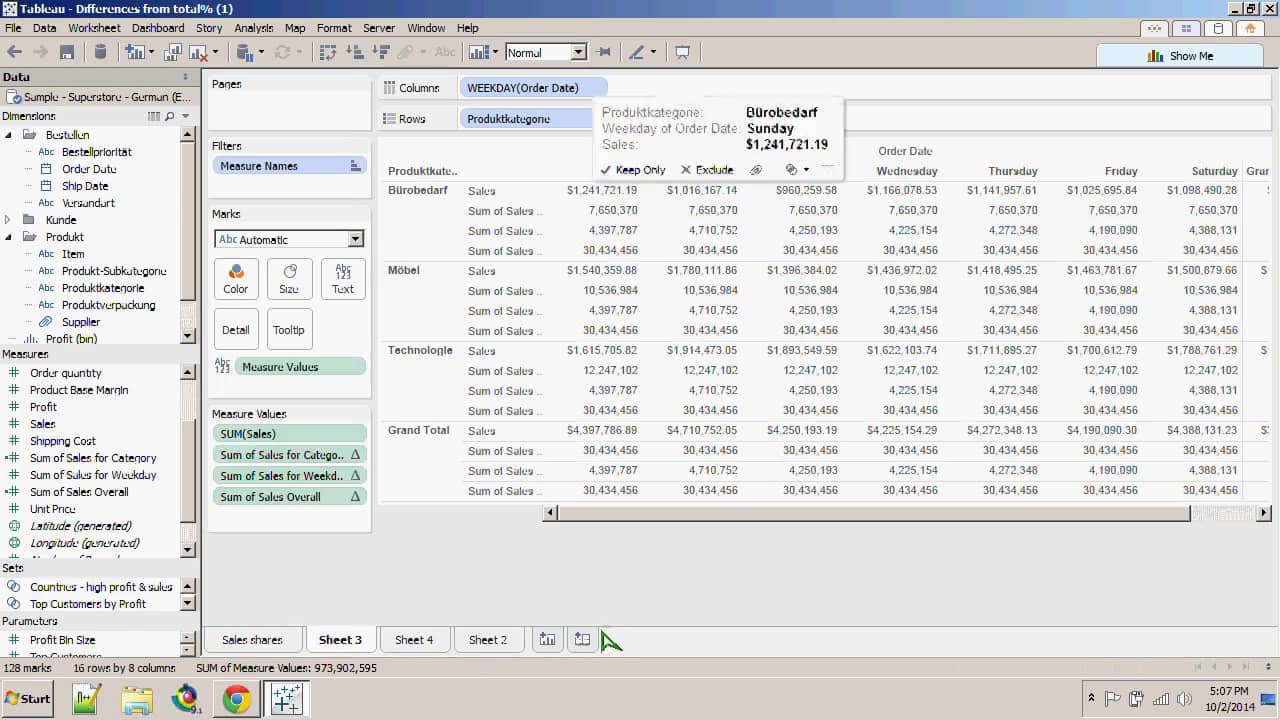1280x720 pixels.
Task: Click the Save disk icon in toolbar
Action: point(67,52)
